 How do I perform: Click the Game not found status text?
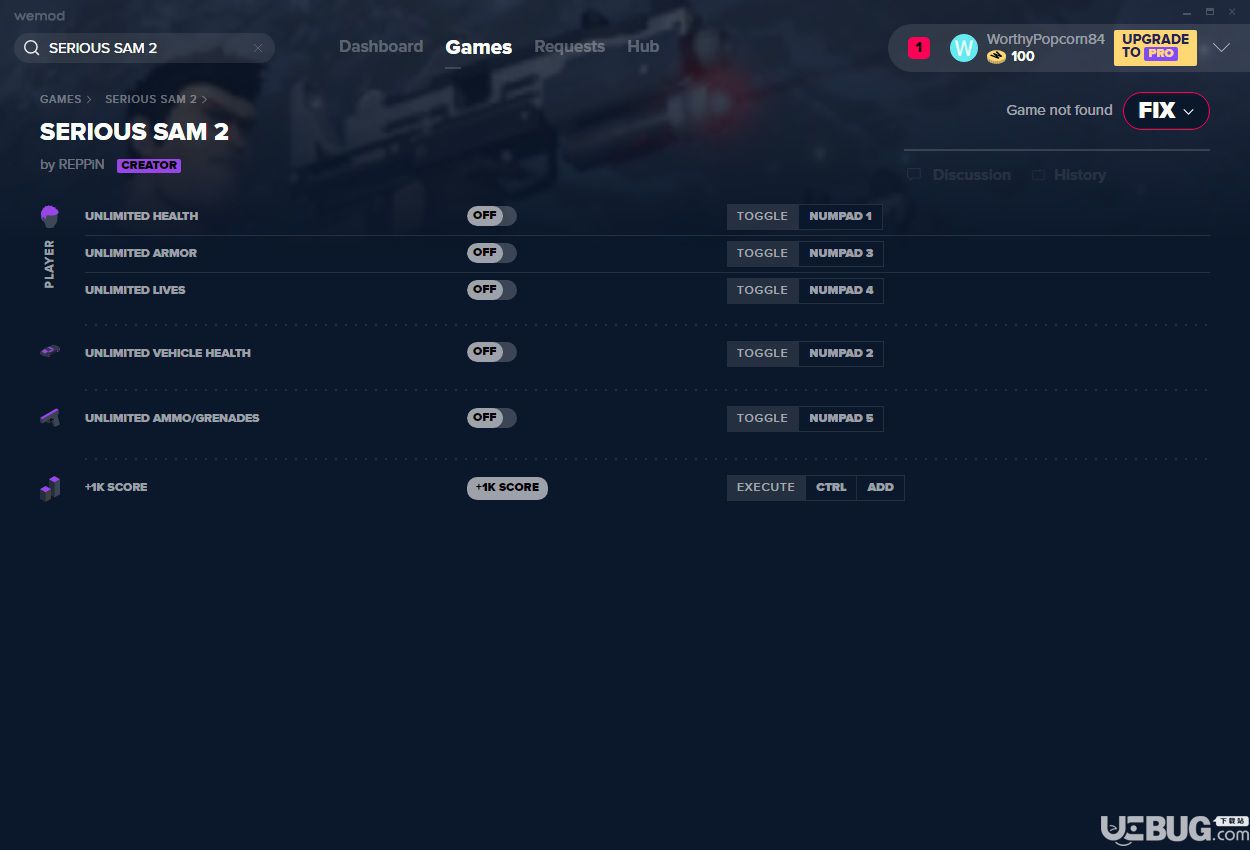coord(1059,110)
